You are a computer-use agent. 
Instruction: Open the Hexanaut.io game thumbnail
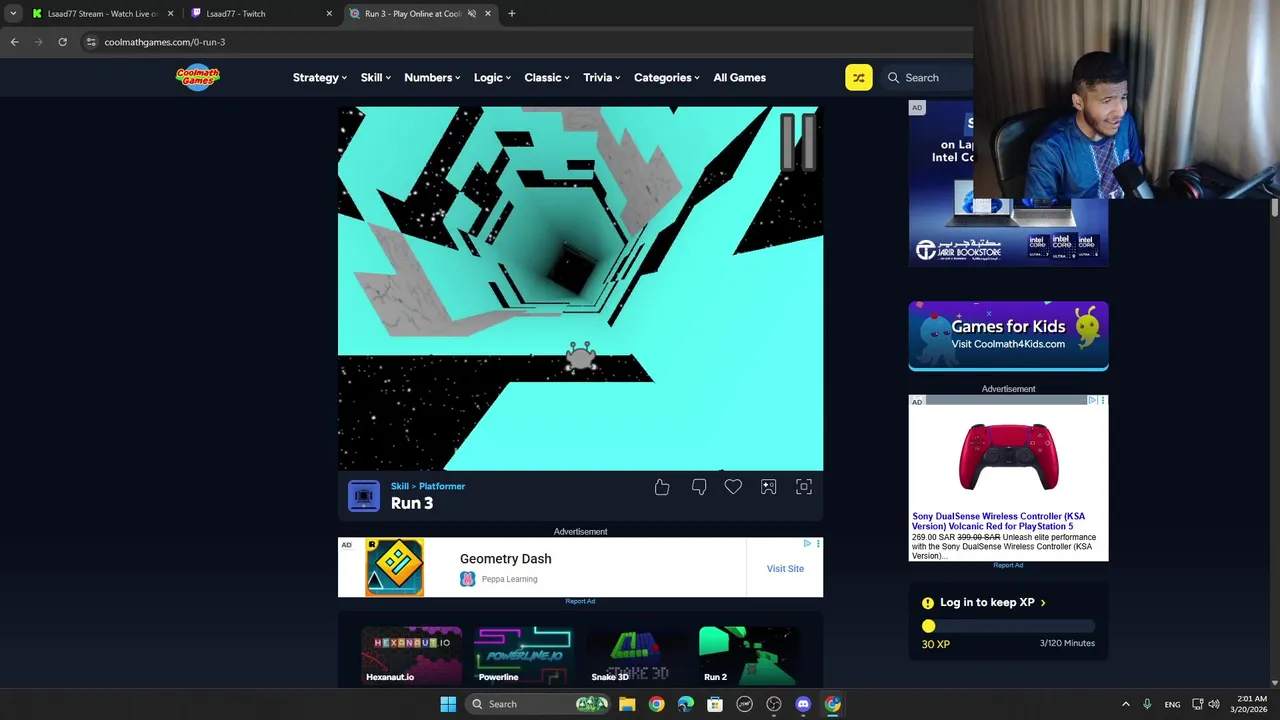[412, 655]
